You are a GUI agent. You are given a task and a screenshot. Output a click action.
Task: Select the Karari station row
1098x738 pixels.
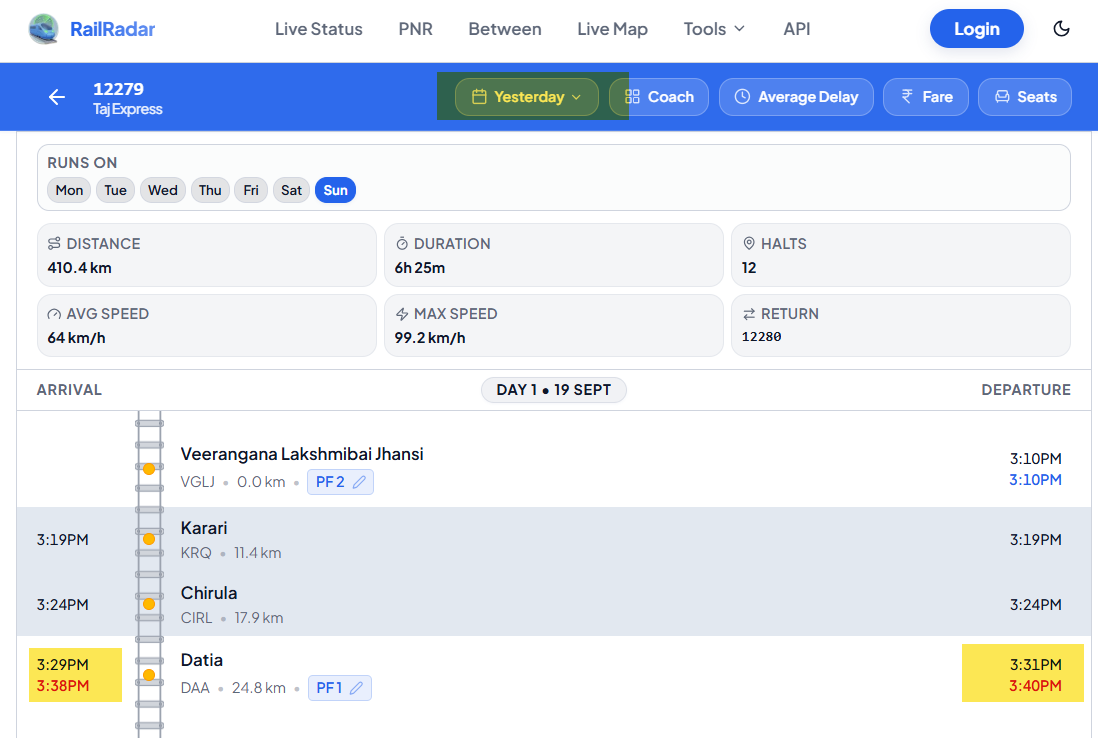[x=554, y=540]
